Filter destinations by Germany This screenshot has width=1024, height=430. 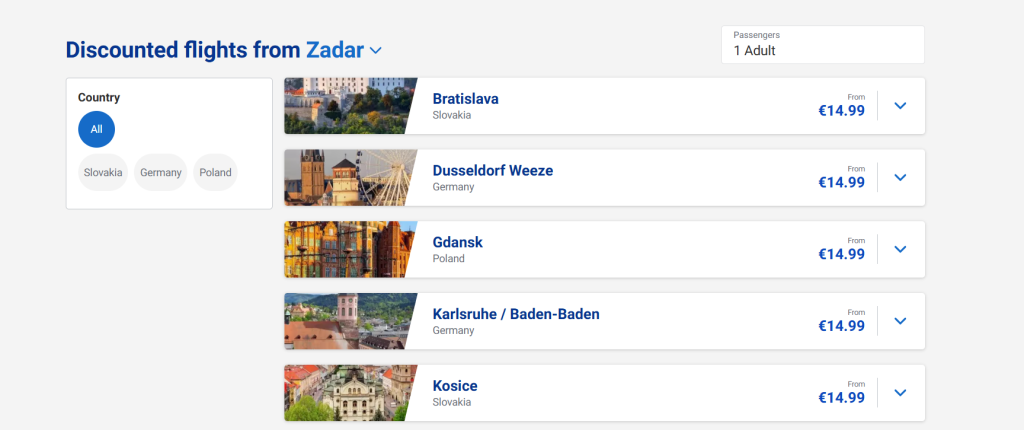pyautogui.click(x=160, y=172)
